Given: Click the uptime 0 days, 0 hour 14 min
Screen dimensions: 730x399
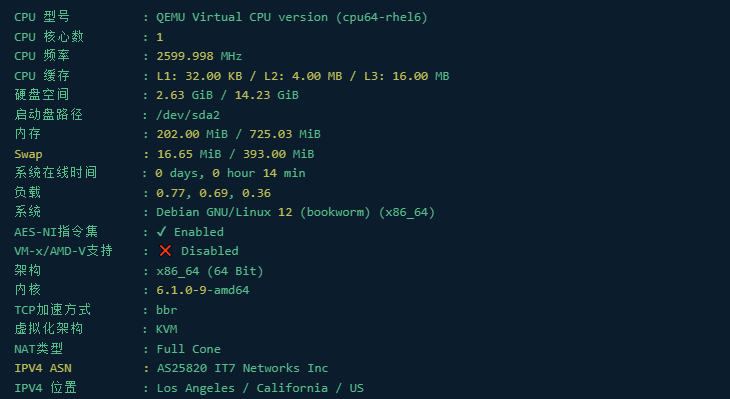Looking at the screenshot, I should 231,173.
